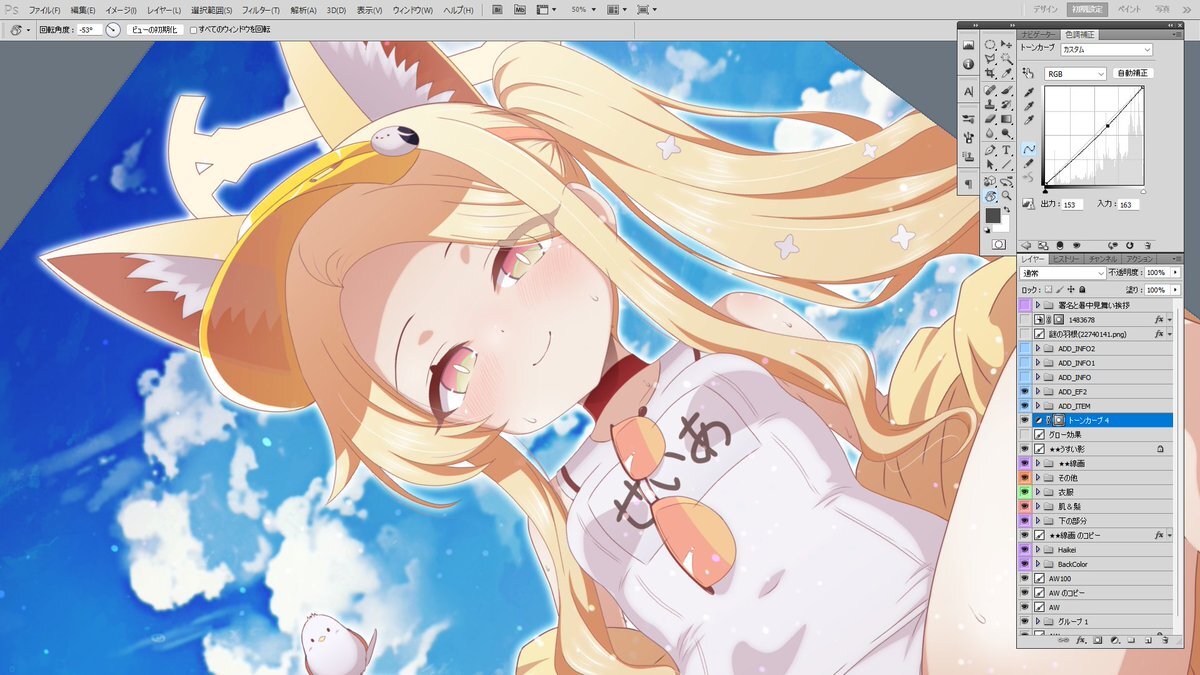Expand the ADD_INFO1 layer group
The image size is (1200, 675).
(1038, 363)
